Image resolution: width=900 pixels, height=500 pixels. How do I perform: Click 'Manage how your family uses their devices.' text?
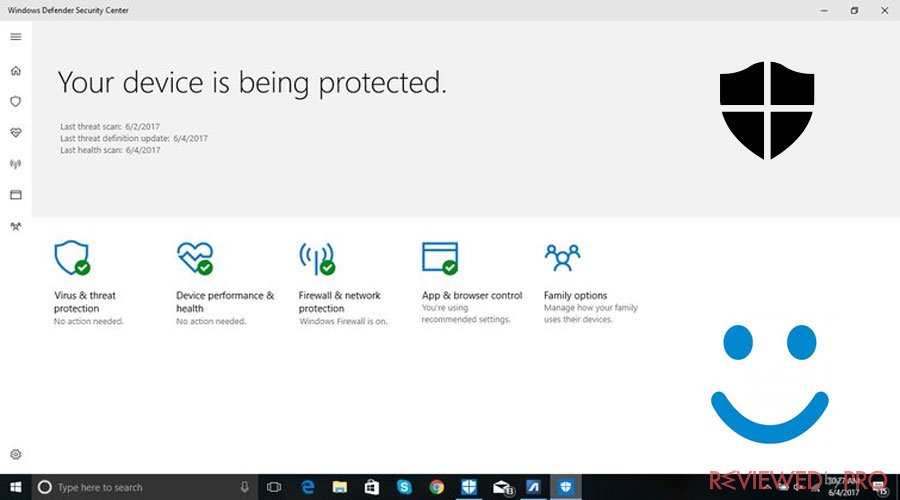[x=591, y=313]
